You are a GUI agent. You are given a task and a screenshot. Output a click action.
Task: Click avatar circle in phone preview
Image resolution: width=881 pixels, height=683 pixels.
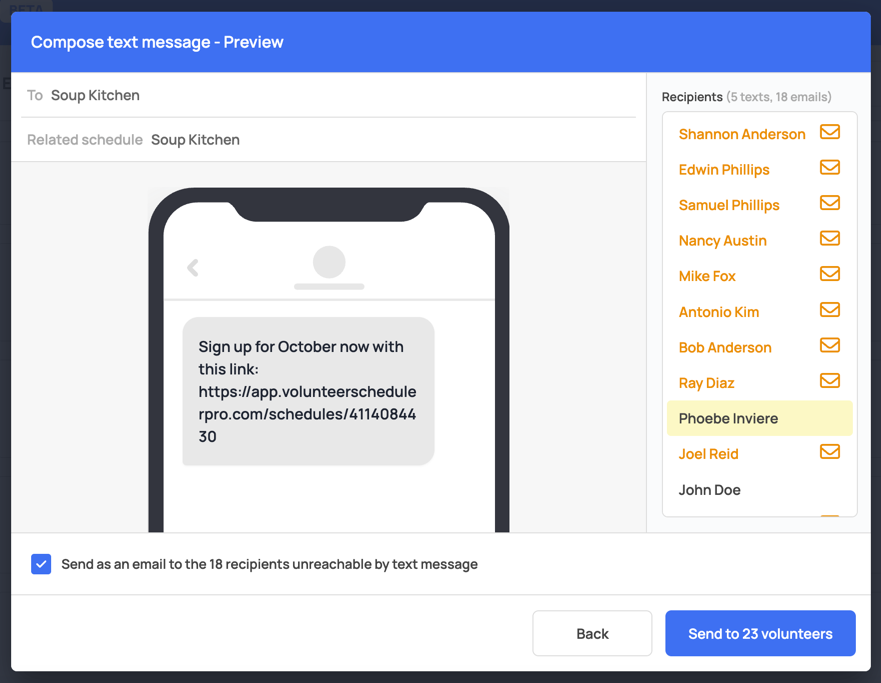(x=329, y=262)
